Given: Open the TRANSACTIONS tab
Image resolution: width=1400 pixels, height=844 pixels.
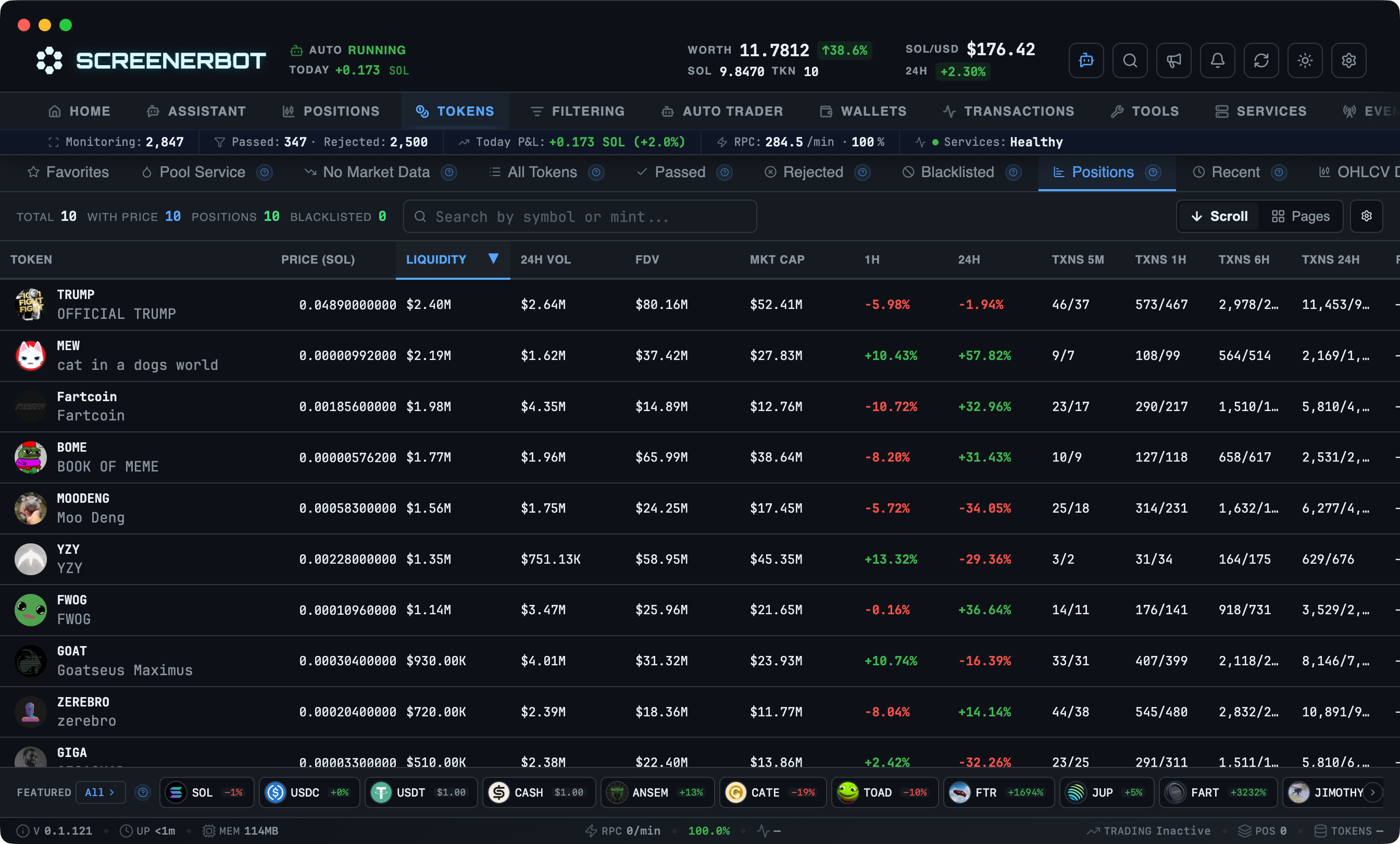Looking at the screenshot, I should click(1008, 111).
